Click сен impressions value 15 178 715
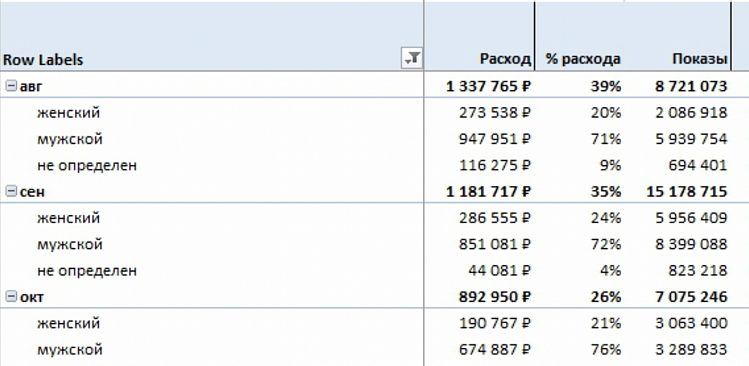Image resolution: width=749 pixels, height=366 pixels. click(x=687, y=191)
